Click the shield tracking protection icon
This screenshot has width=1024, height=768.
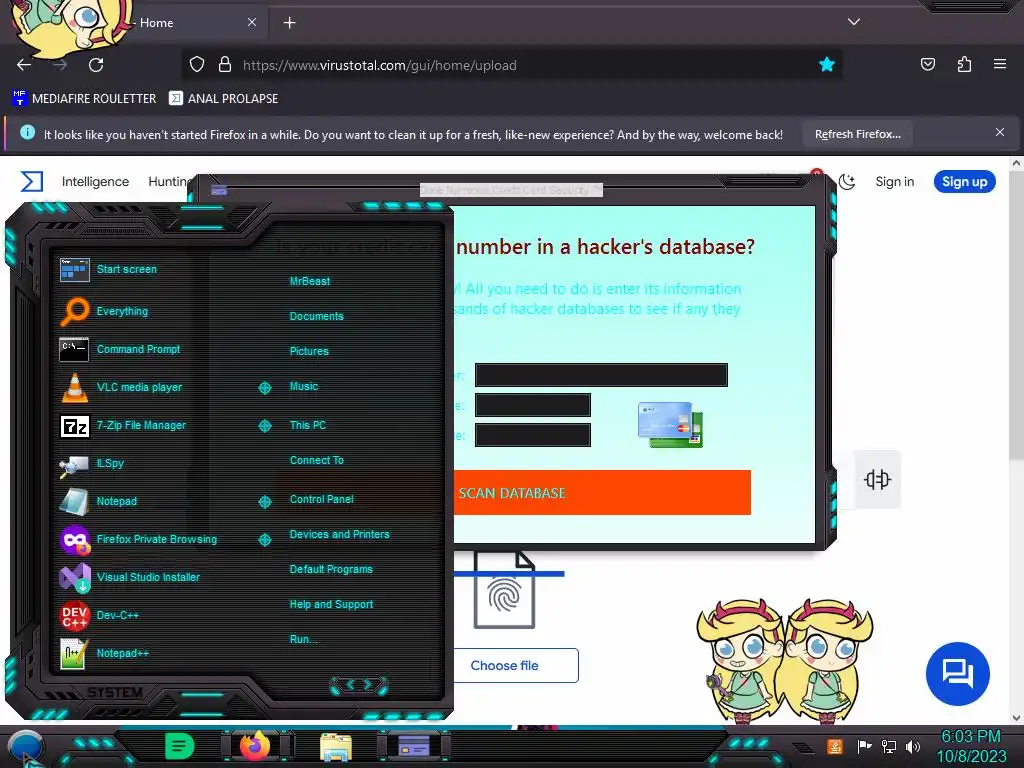point(197,65)
